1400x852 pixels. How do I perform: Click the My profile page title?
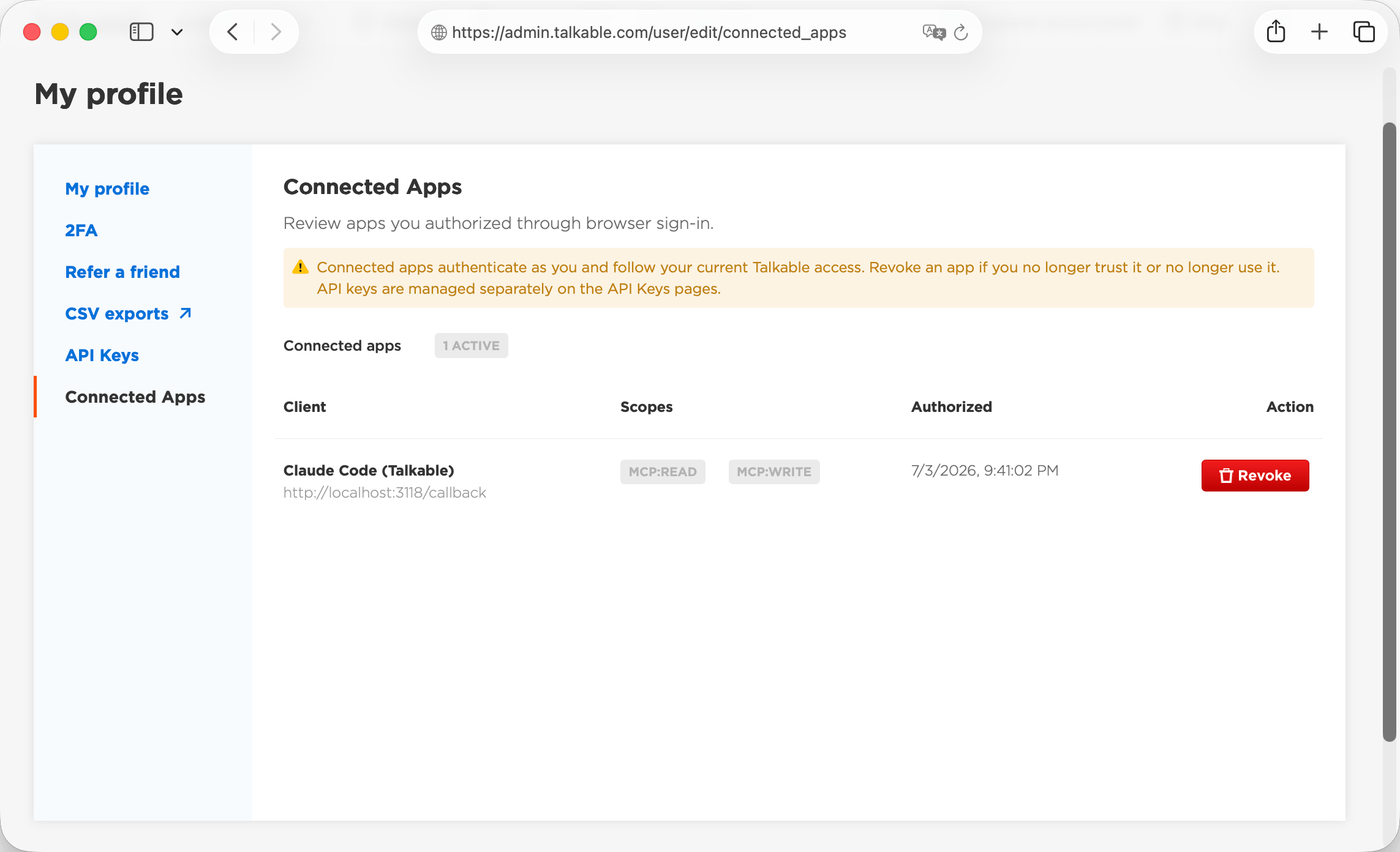click(x=108, y=94)
